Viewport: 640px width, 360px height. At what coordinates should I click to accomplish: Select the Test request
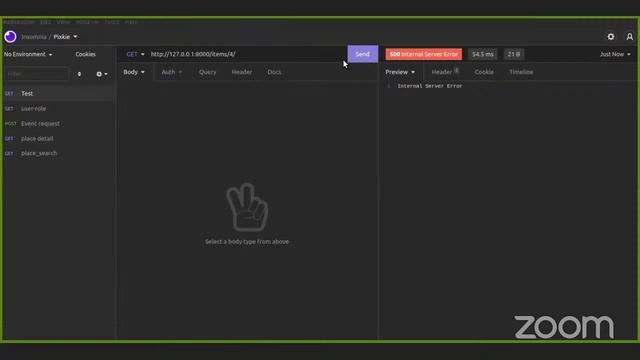coord(59,93)
